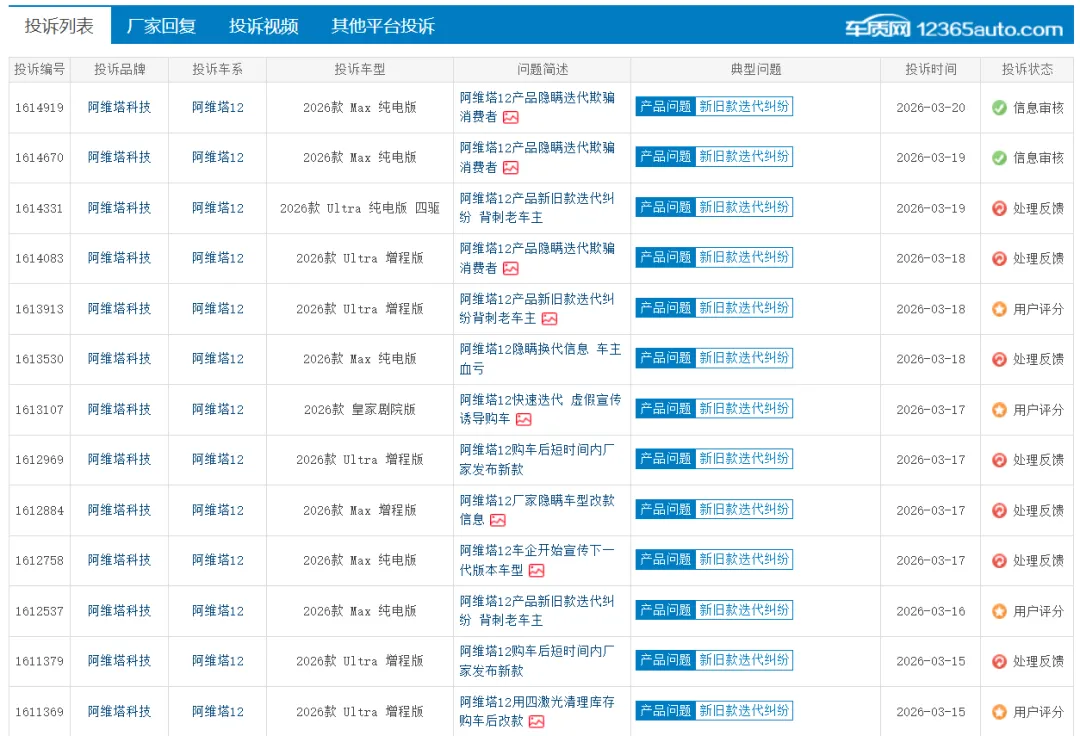
Task: Click complaint number 1613107
Action: [39, 410]
